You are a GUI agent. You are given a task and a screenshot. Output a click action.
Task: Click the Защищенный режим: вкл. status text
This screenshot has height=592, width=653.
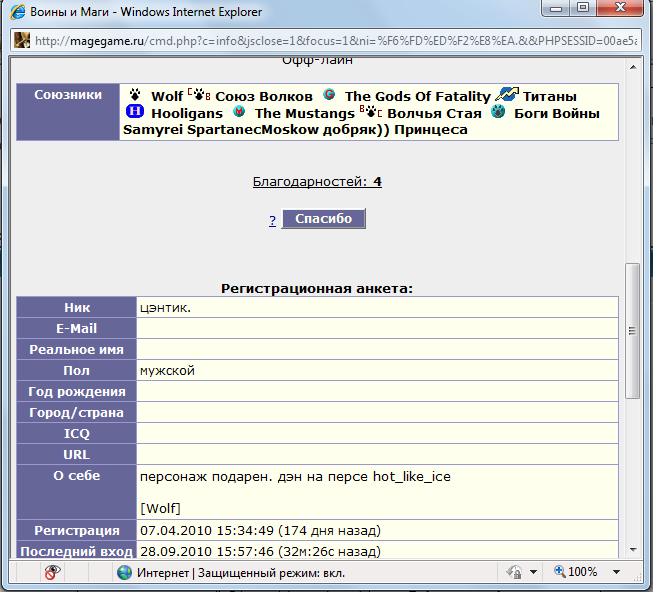click(271, 573)
